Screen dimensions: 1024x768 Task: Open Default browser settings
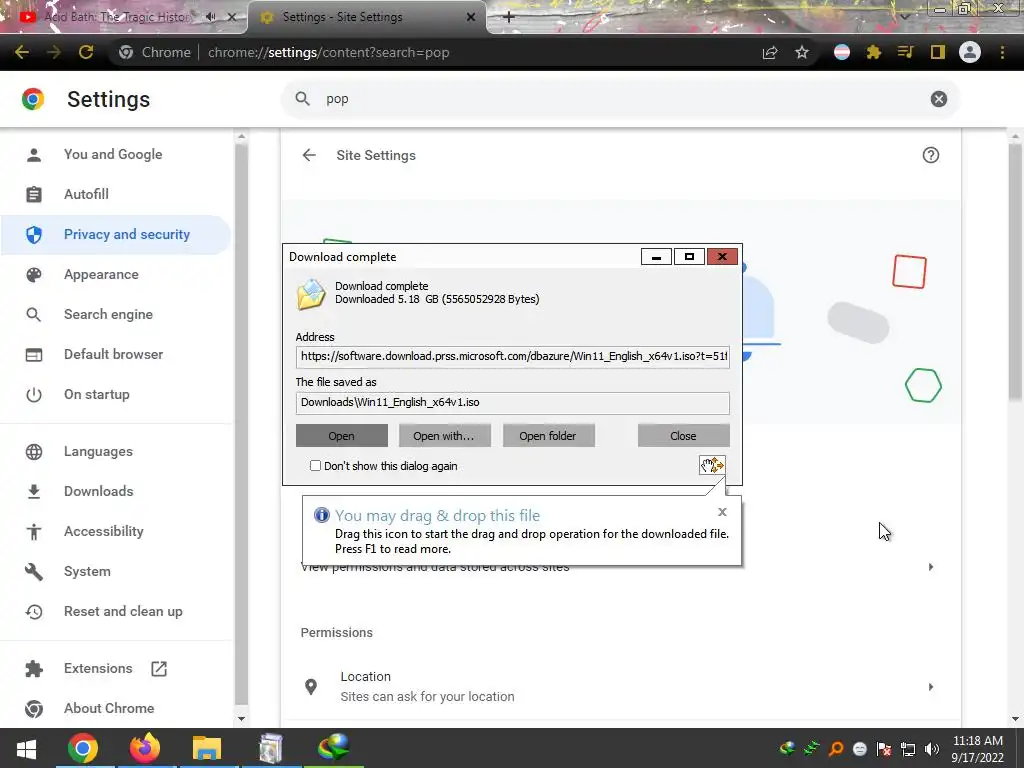116,355
